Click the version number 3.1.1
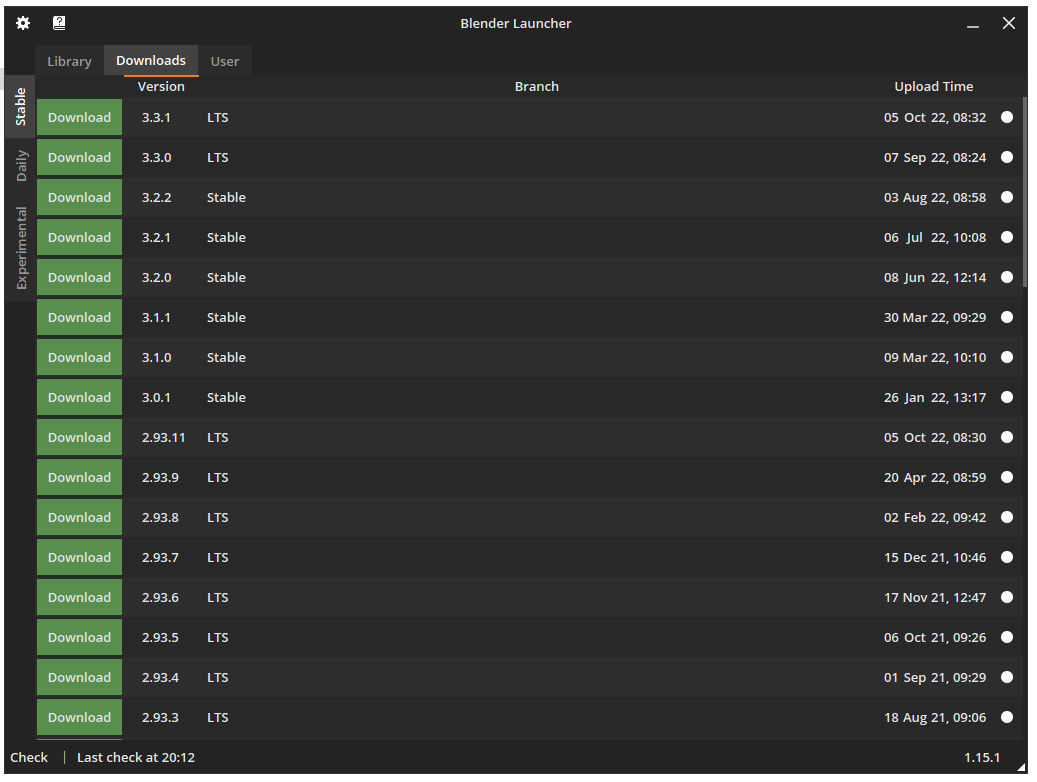The width and height of the screenshot is (1037, 782). point(156,318)
